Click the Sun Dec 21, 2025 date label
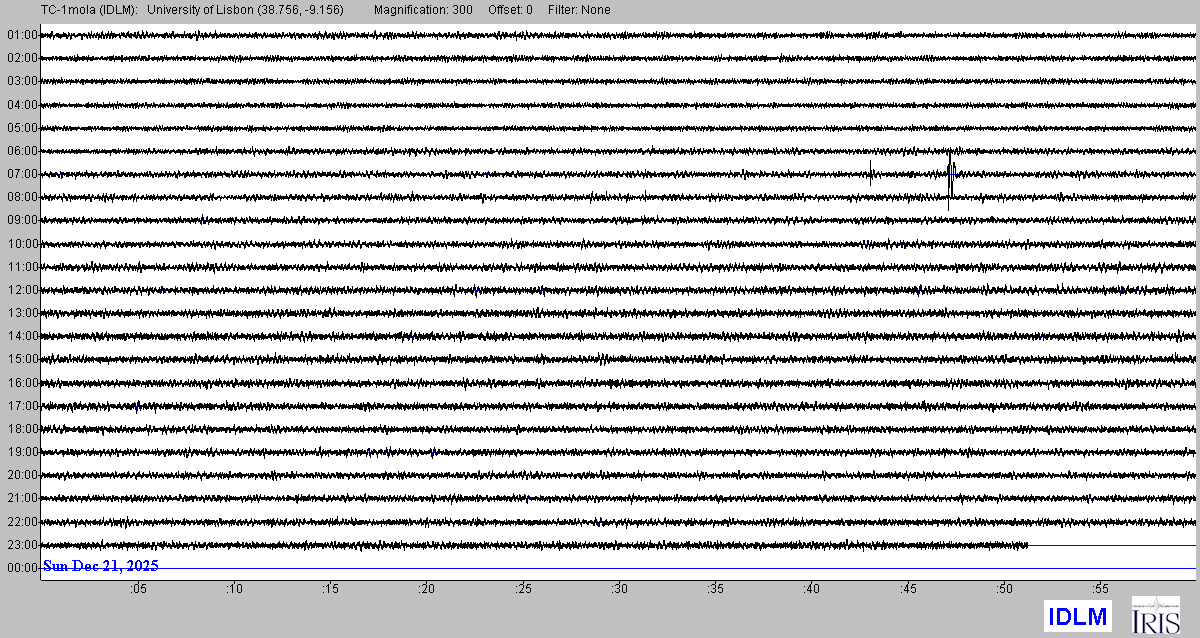The width and height of the screenshot is (1200, 638). pos(100,566)
